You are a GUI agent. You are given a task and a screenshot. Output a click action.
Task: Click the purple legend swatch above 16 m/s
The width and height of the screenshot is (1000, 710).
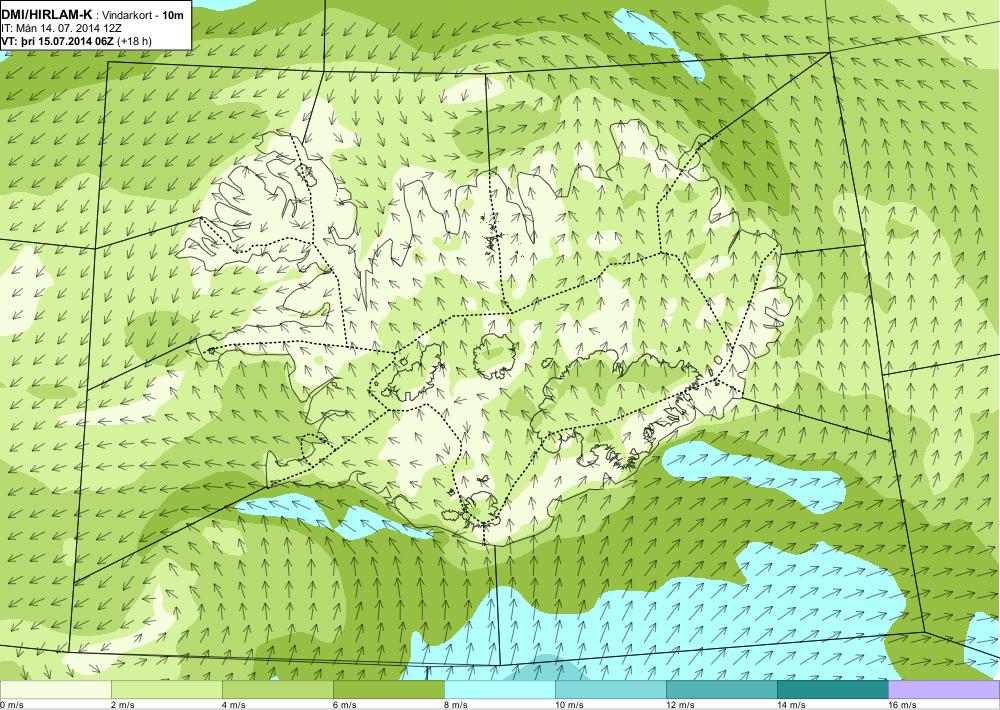(x=944, y=690)
